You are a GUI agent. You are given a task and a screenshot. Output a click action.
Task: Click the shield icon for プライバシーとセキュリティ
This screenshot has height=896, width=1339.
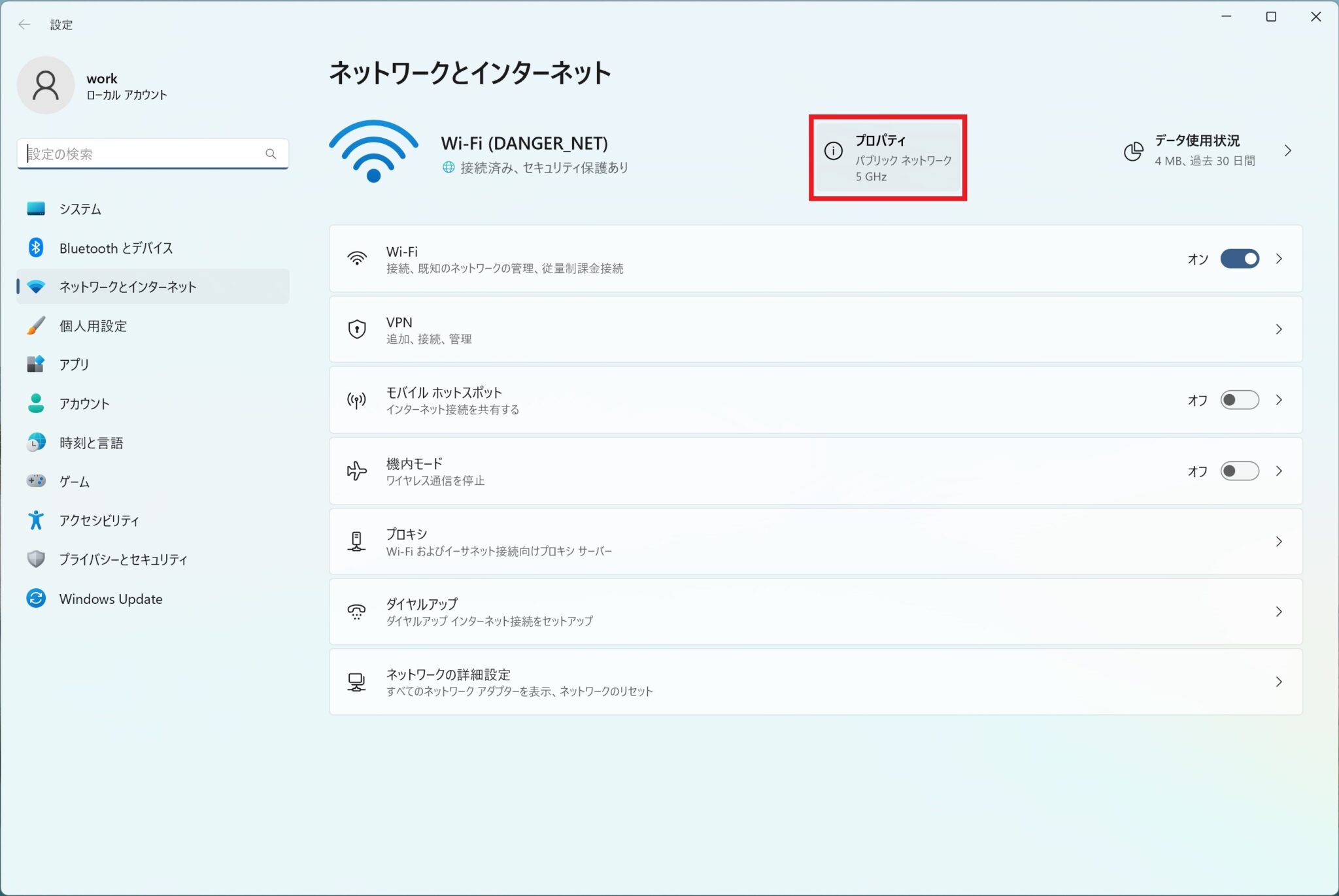(x=36, y=559)
